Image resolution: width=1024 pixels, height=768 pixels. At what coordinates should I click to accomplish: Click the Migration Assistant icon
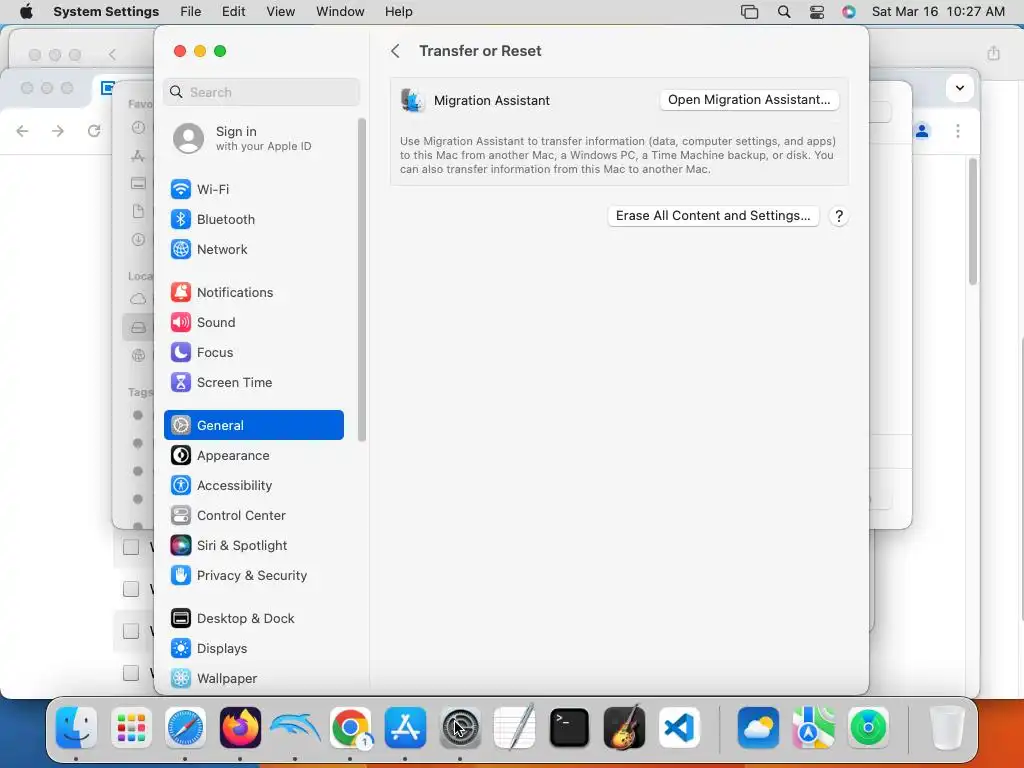click(x=413, y=101)
